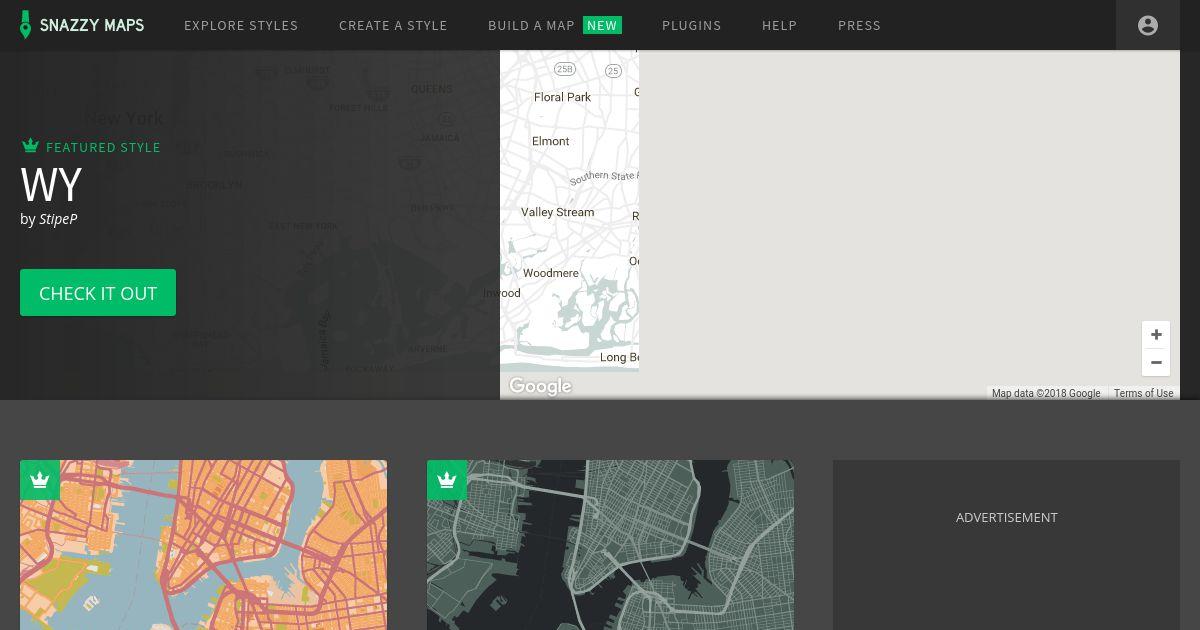Click the Snazzy Maps logo
Viewport: 1200px width, 630px height.
pyautogui.click(x=82, y=25)
